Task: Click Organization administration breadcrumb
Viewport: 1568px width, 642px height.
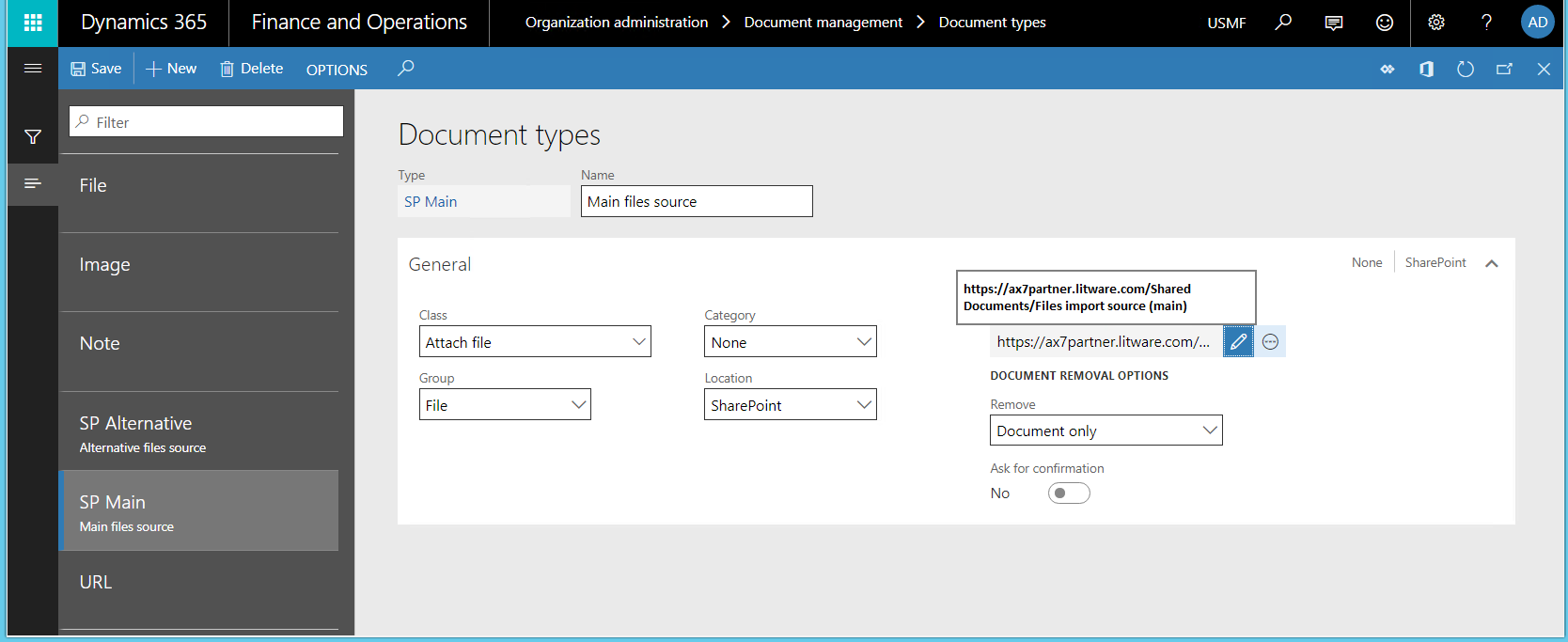Action: (x=617, y=23)
